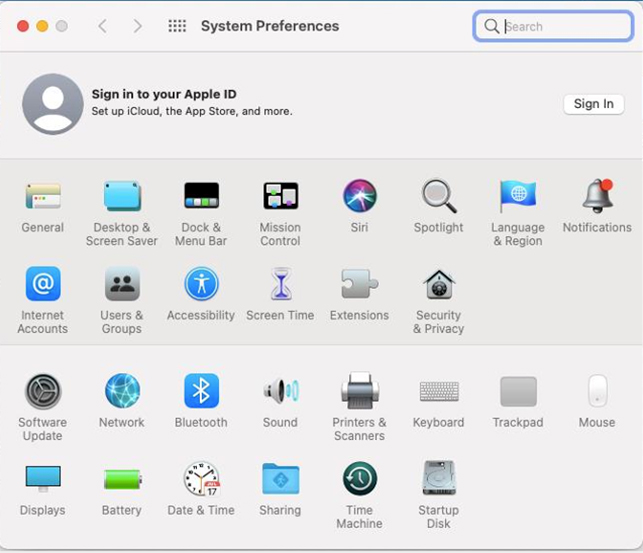643x553 pixels.
Task: Launch the Software Update pane
Action: click(x=43, y=391)
